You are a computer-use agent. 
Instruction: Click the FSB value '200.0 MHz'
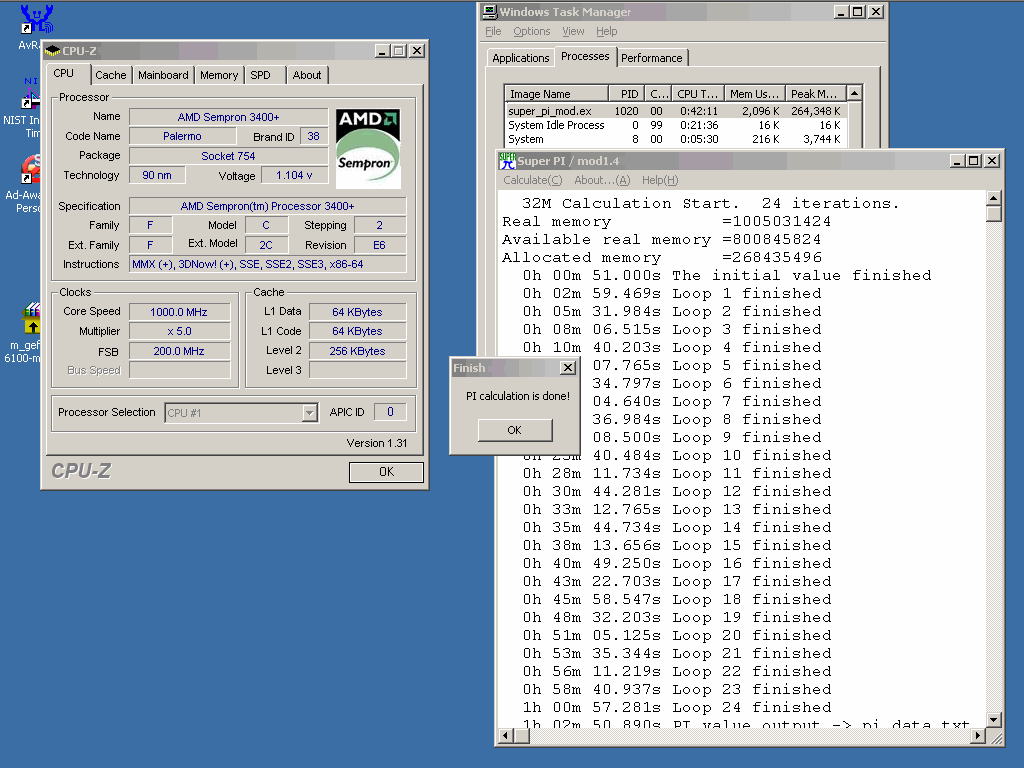pos(179,351)
